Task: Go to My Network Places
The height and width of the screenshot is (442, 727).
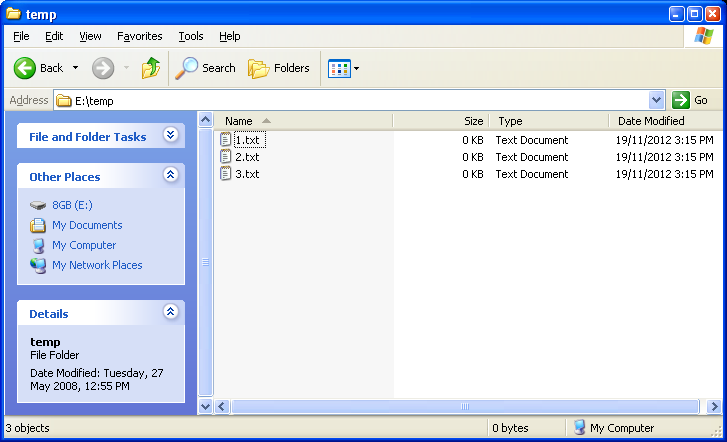Action: click(x=97, y=265)
